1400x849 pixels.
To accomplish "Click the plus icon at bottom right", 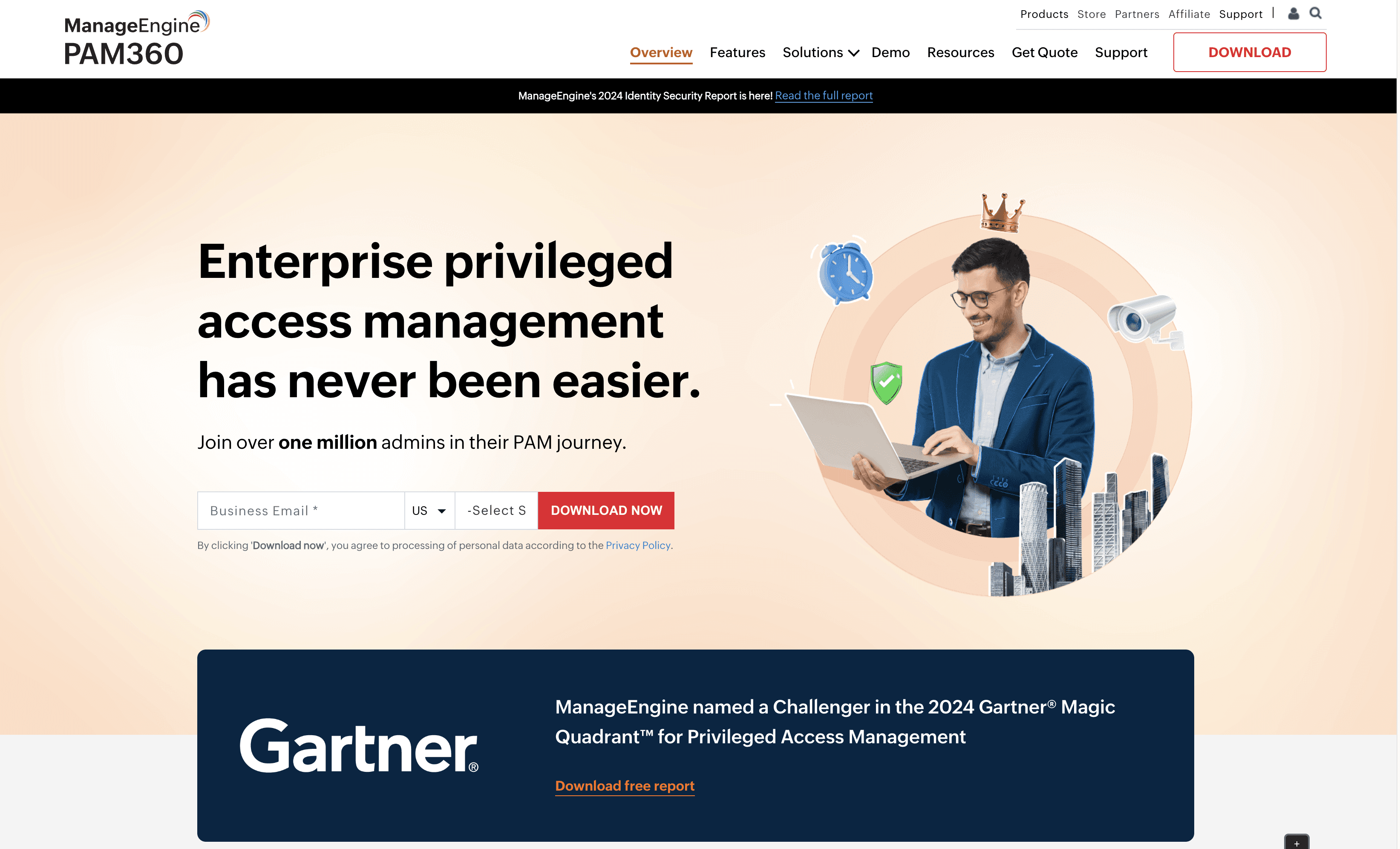I will coord(1296,842).
